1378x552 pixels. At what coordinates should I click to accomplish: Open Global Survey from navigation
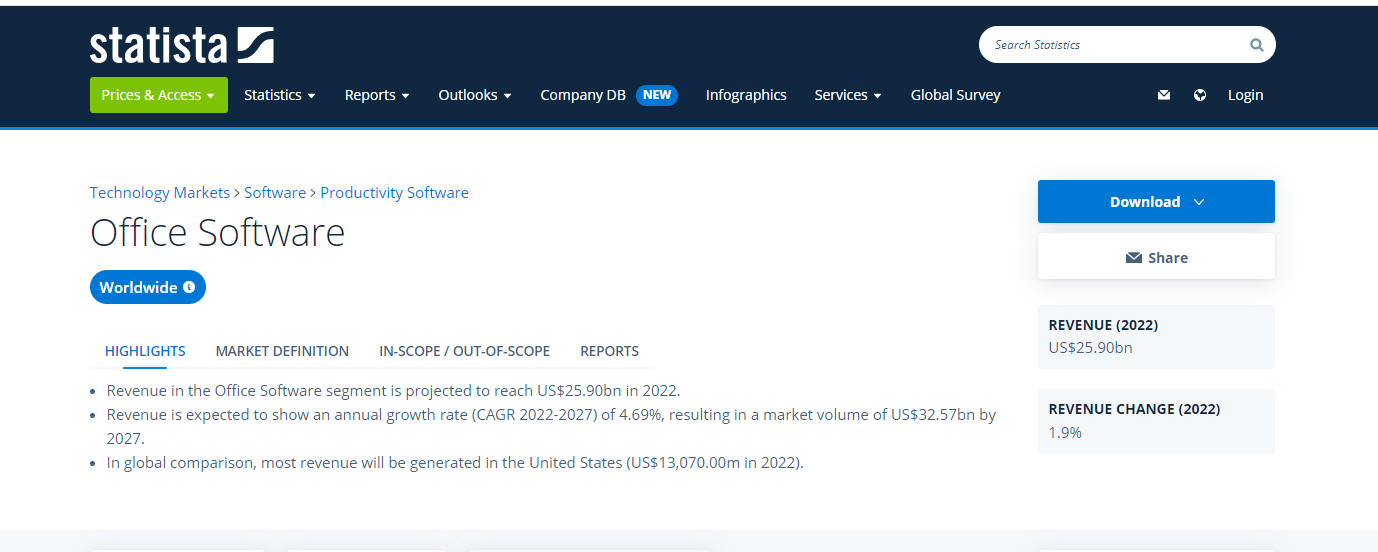(x=955, y=95)
